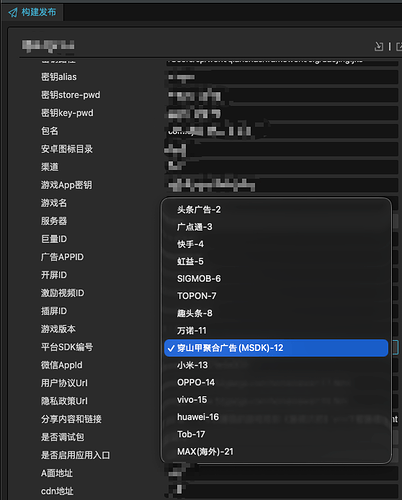This screenshot has width=402, height=500.
Task: Click the A面地址 input field
Action: point(282,473)
